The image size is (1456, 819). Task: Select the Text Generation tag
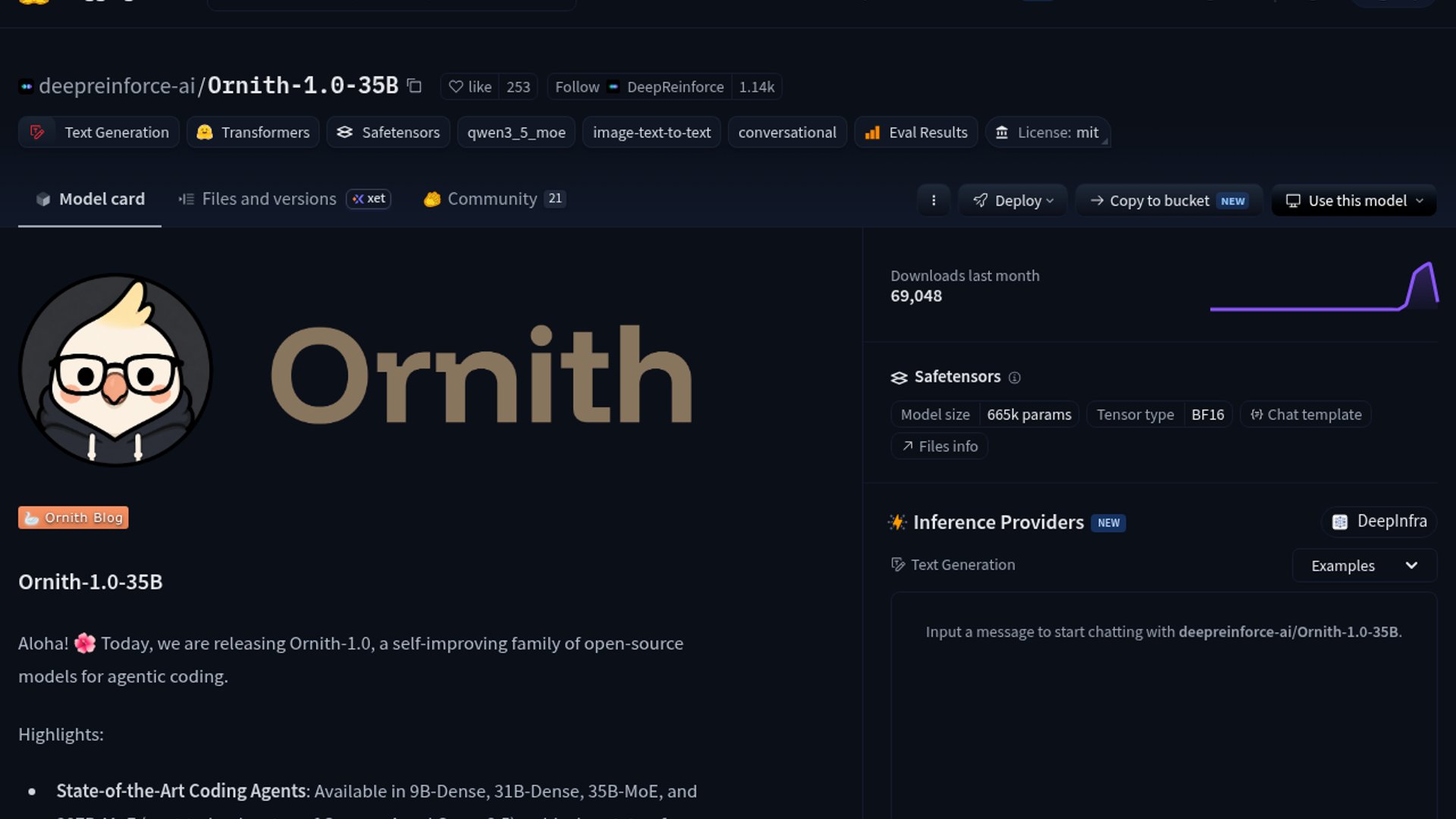(x=99, y=132)
